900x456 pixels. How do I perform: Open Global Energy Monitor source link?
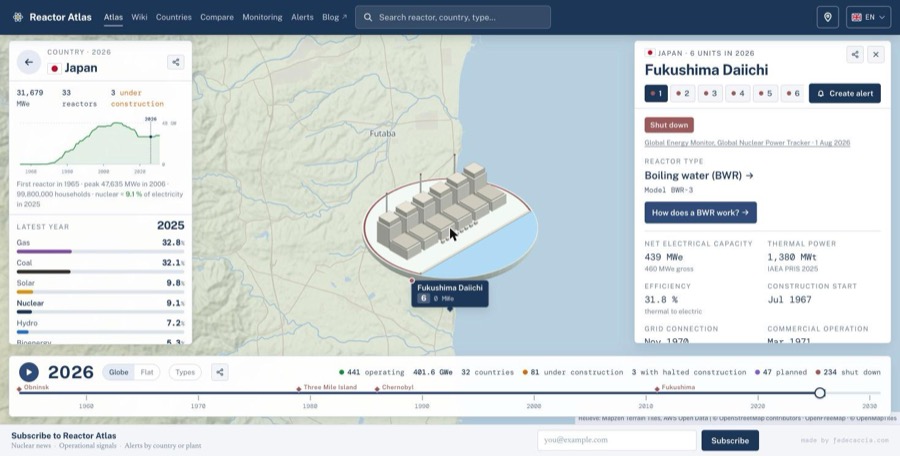tap(747, 143)
